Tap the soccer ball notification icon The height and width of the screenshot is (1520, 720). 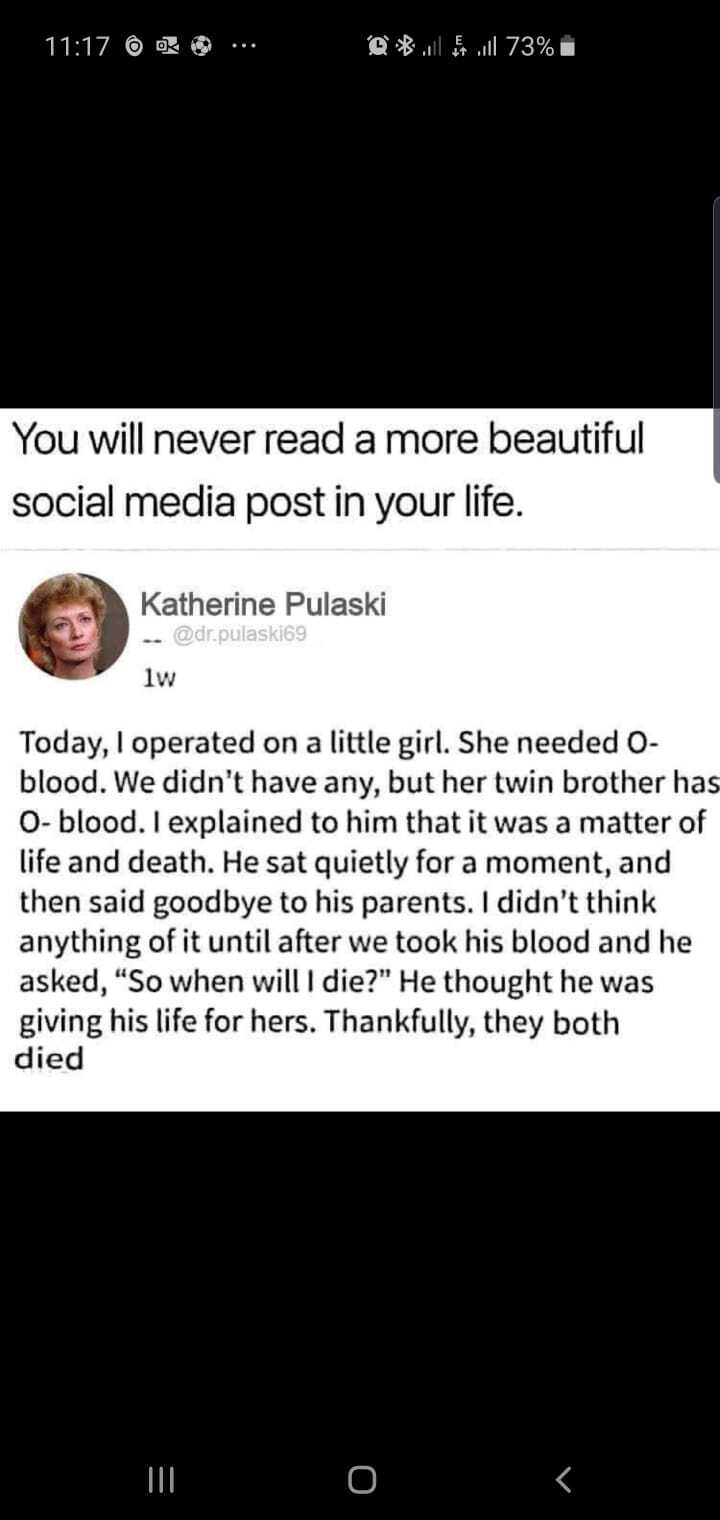[x=201, y=46]
